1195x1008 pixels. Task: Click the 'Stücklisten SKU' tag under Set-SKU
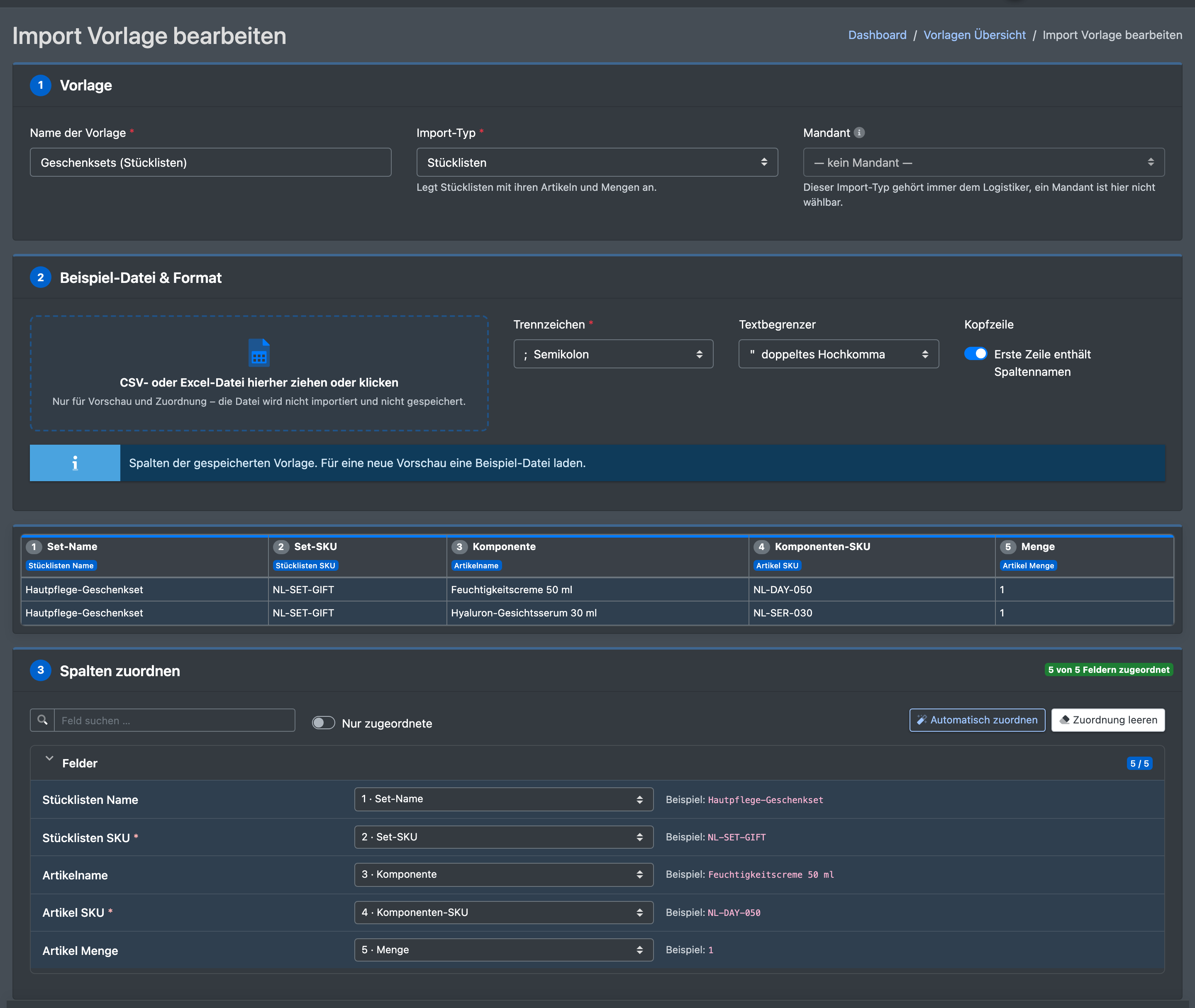click(305, 566)
